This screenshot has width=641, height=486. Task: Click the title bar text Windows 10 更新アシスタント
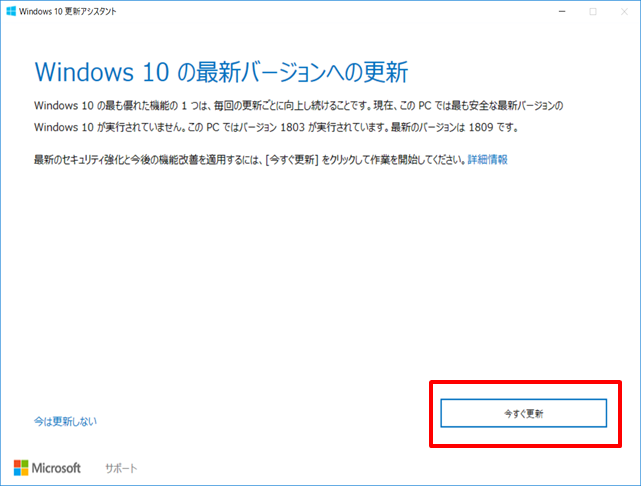pos(68,11)
